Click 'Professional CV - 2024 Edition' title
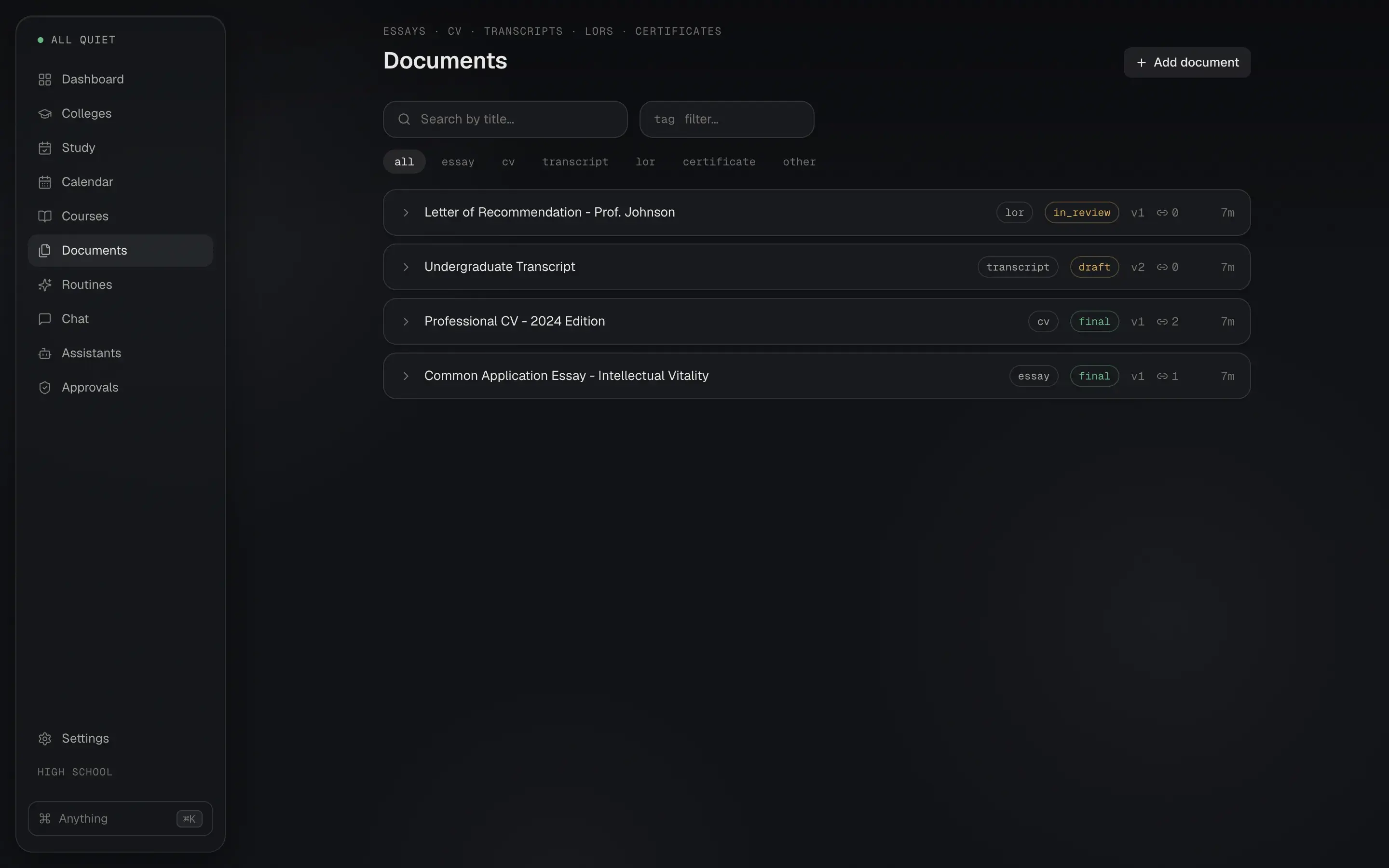This screenshot has width=1389, height=868. [x=514, y=322]
